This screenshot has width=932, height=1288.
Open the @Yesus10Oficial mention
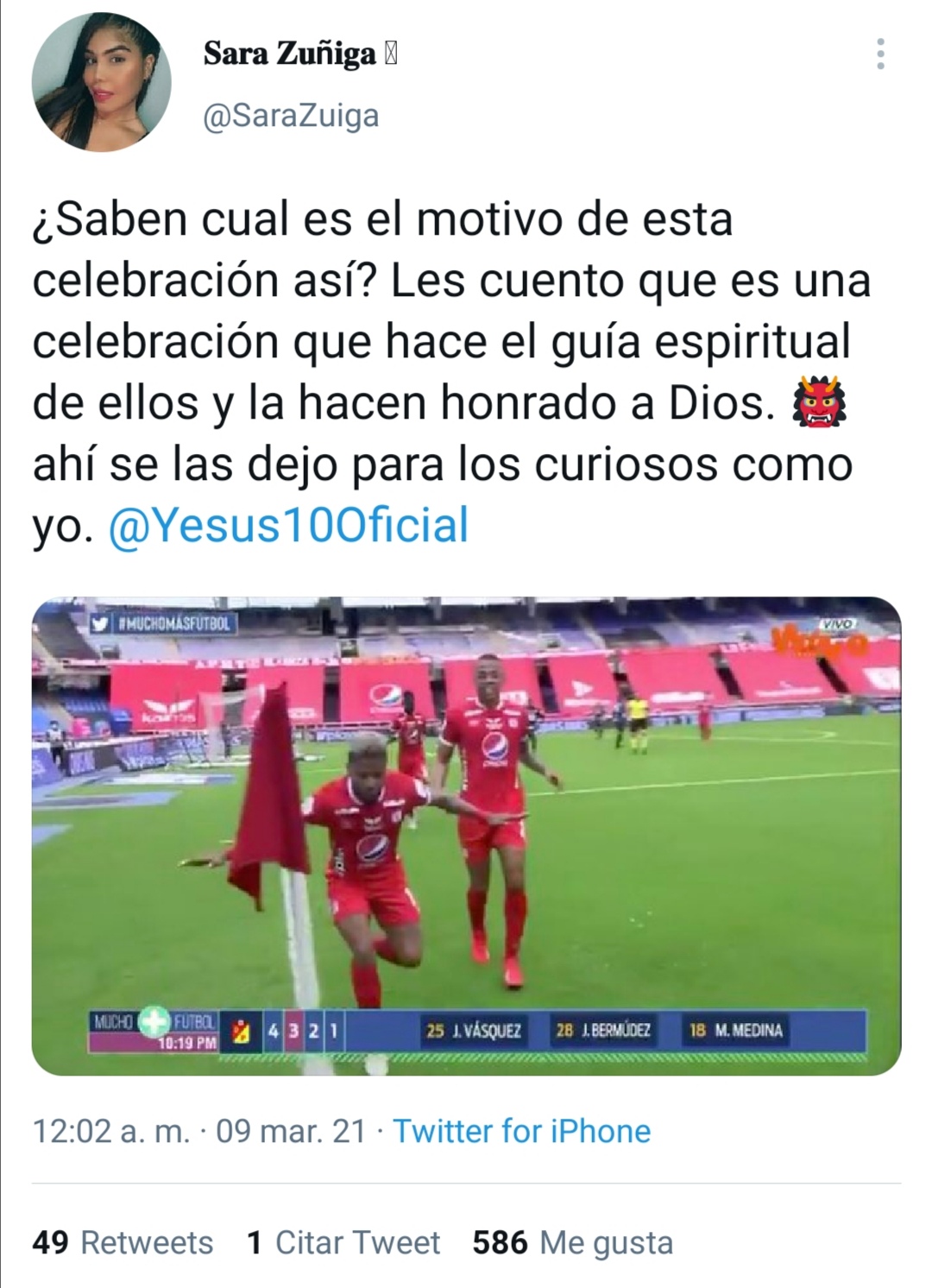point(288,526)
